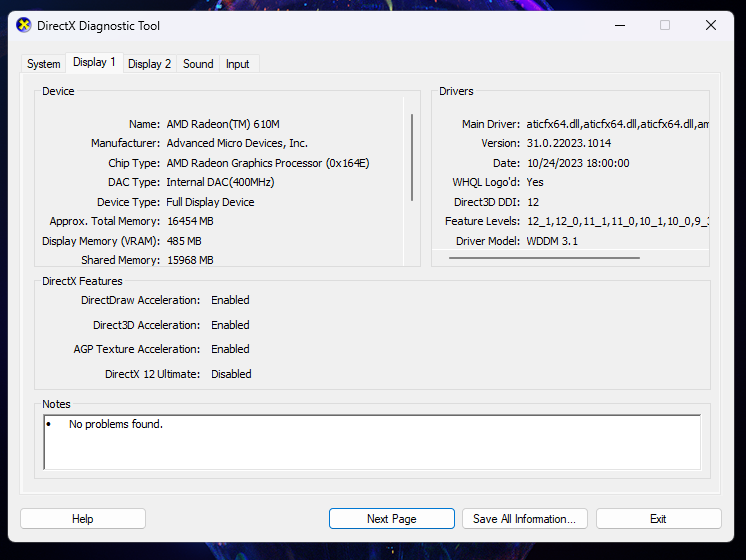Open the Display 2 tab
Viewport: 746px width, 560px height.
[x=149, y=64]
